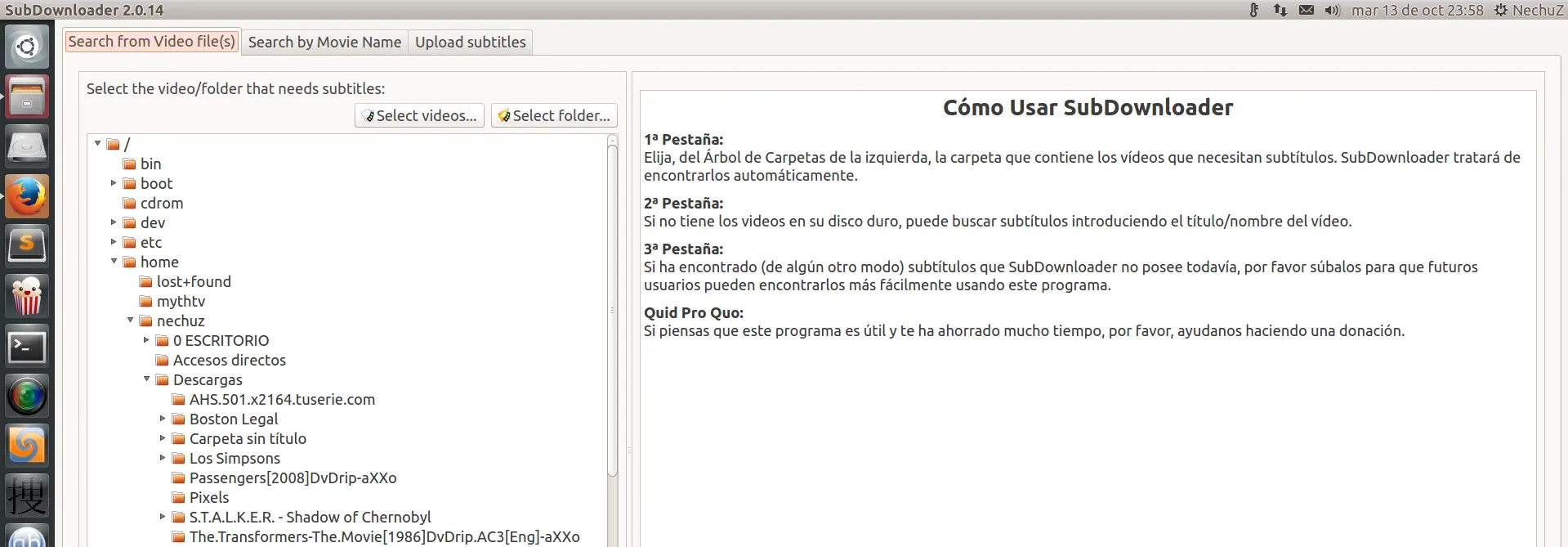Collapse the Descargas folder
Image resolution: width=1568 pixels, height=547 pixels.
coord(146,379)
